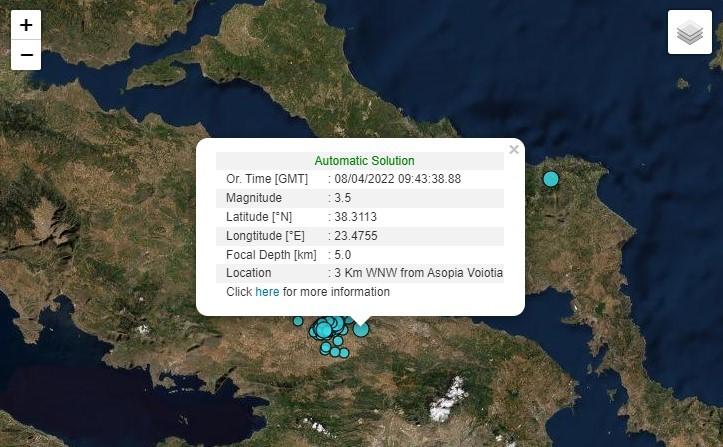
Task: Click the location text '3 Km WNW from Asopia Voiotia'
Action: pos(418,273)
